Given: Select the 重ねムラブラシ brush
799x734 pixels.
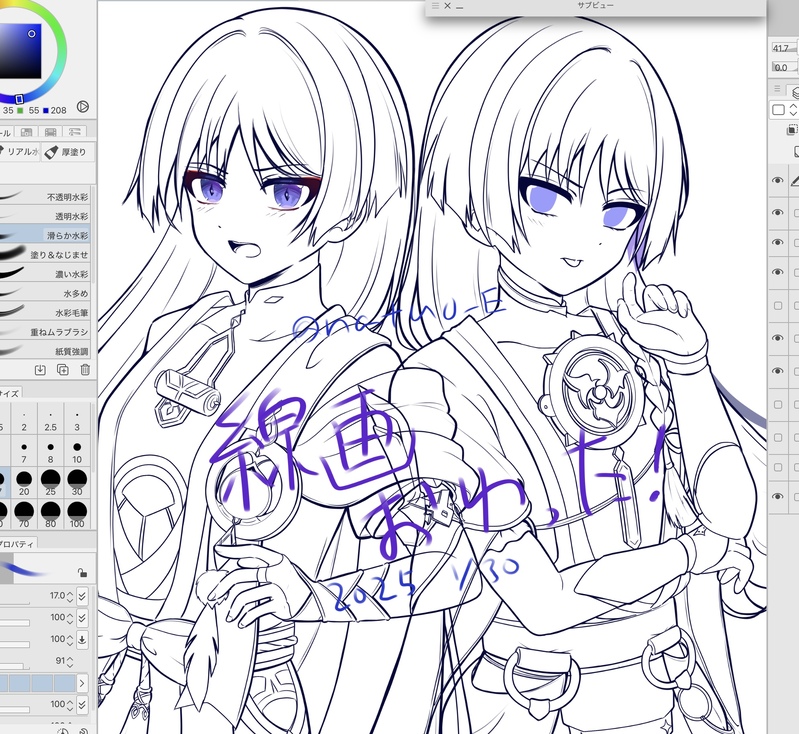Looking at the screenshot, I should click(x=45, y=332).
